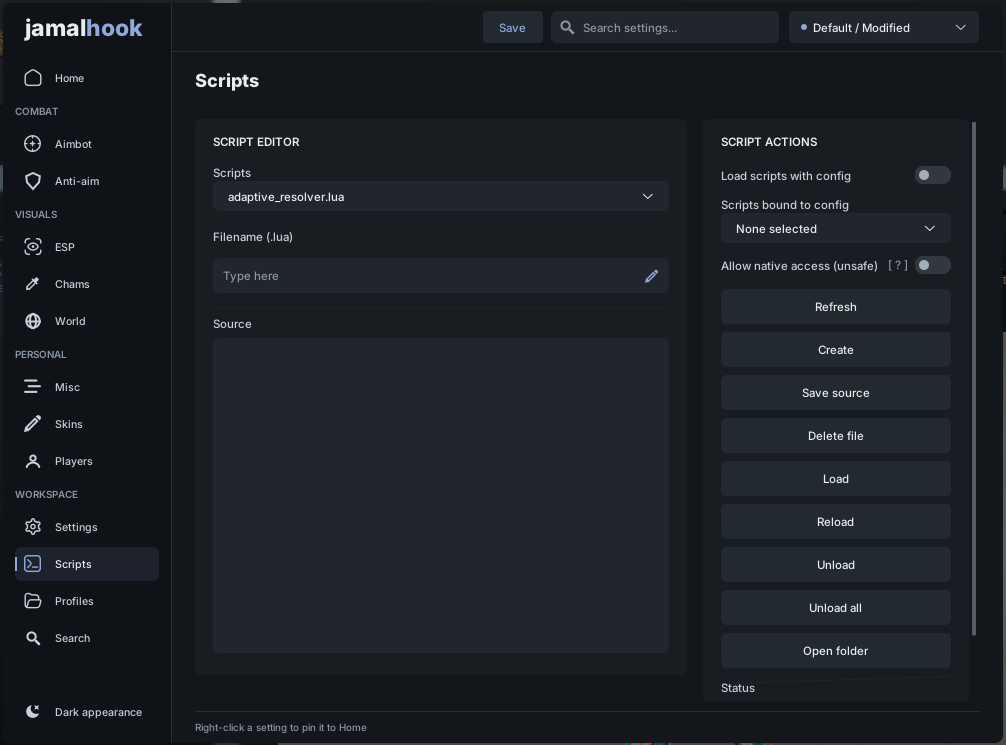Click the Create script button
Viewport: 1006px width, 745px height.
tap(835, 350)
